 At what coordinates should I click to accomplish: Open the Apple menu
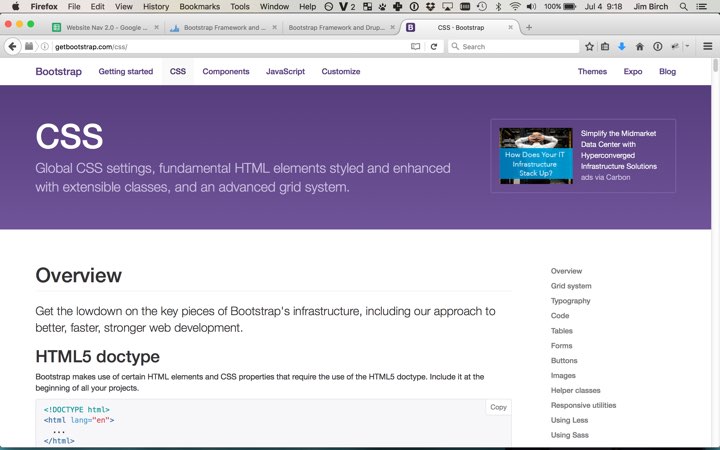pyautogui.click(x=15, y=6)
